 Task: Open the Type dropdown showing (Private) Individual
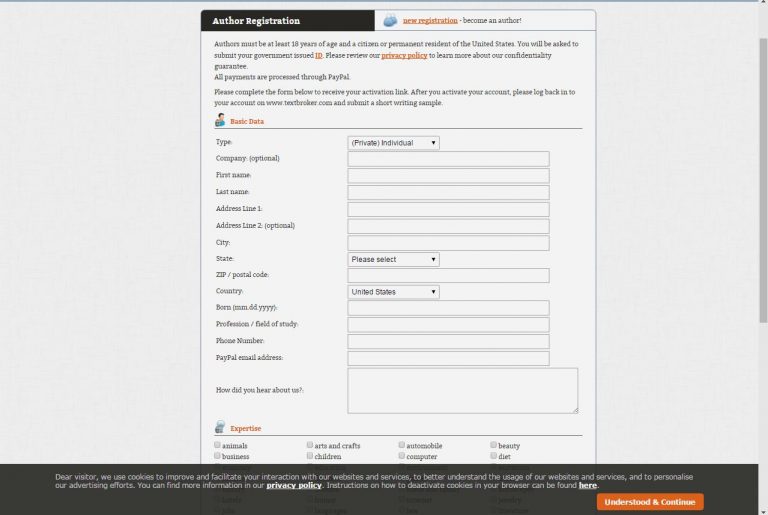tap(393, 143)
